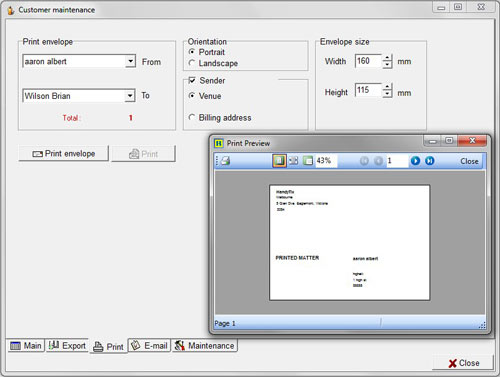Open the To customer dropdown

130,96
